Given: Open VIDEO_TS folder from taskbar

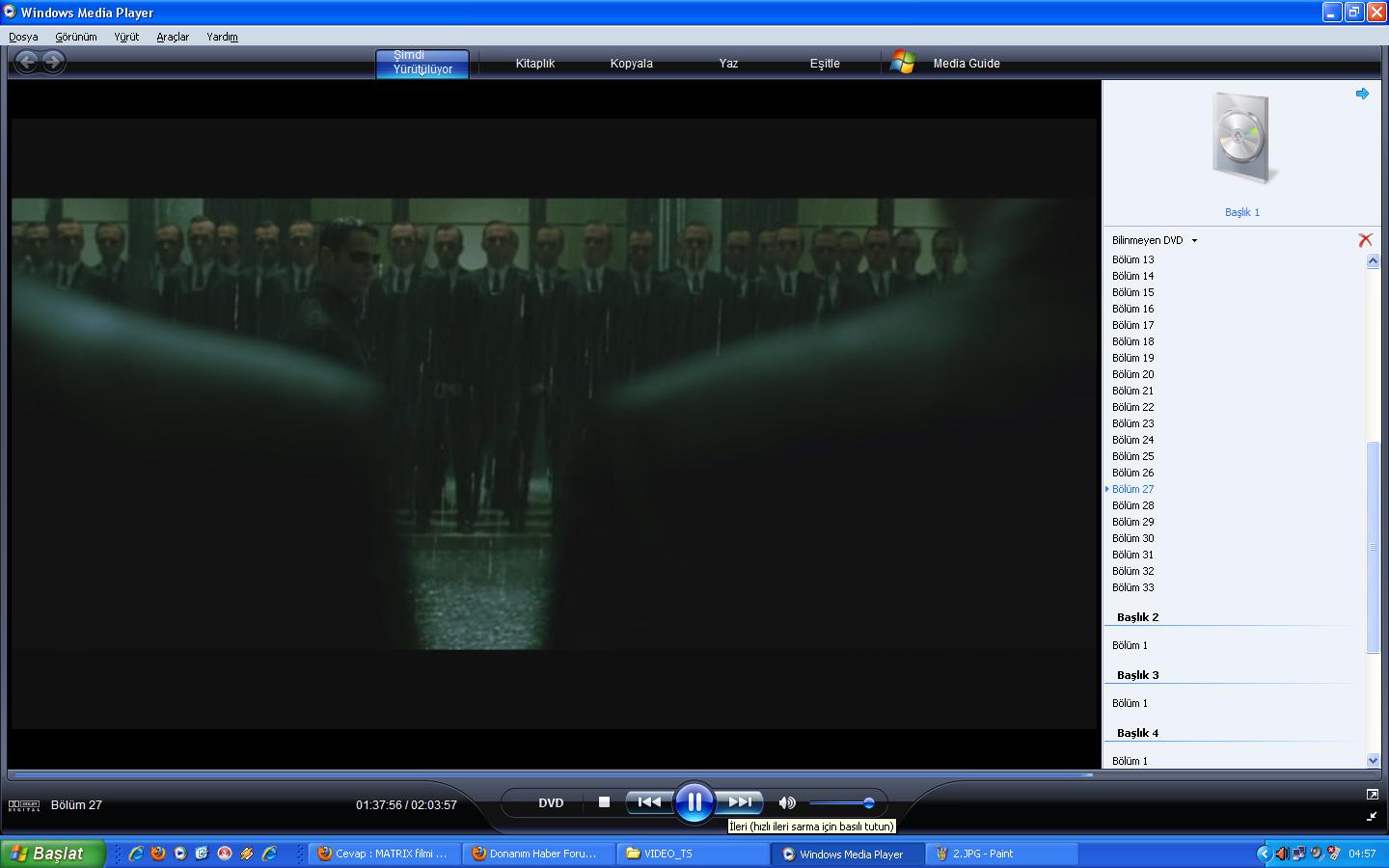Looking at the screenshot, I should click(692, 854).
